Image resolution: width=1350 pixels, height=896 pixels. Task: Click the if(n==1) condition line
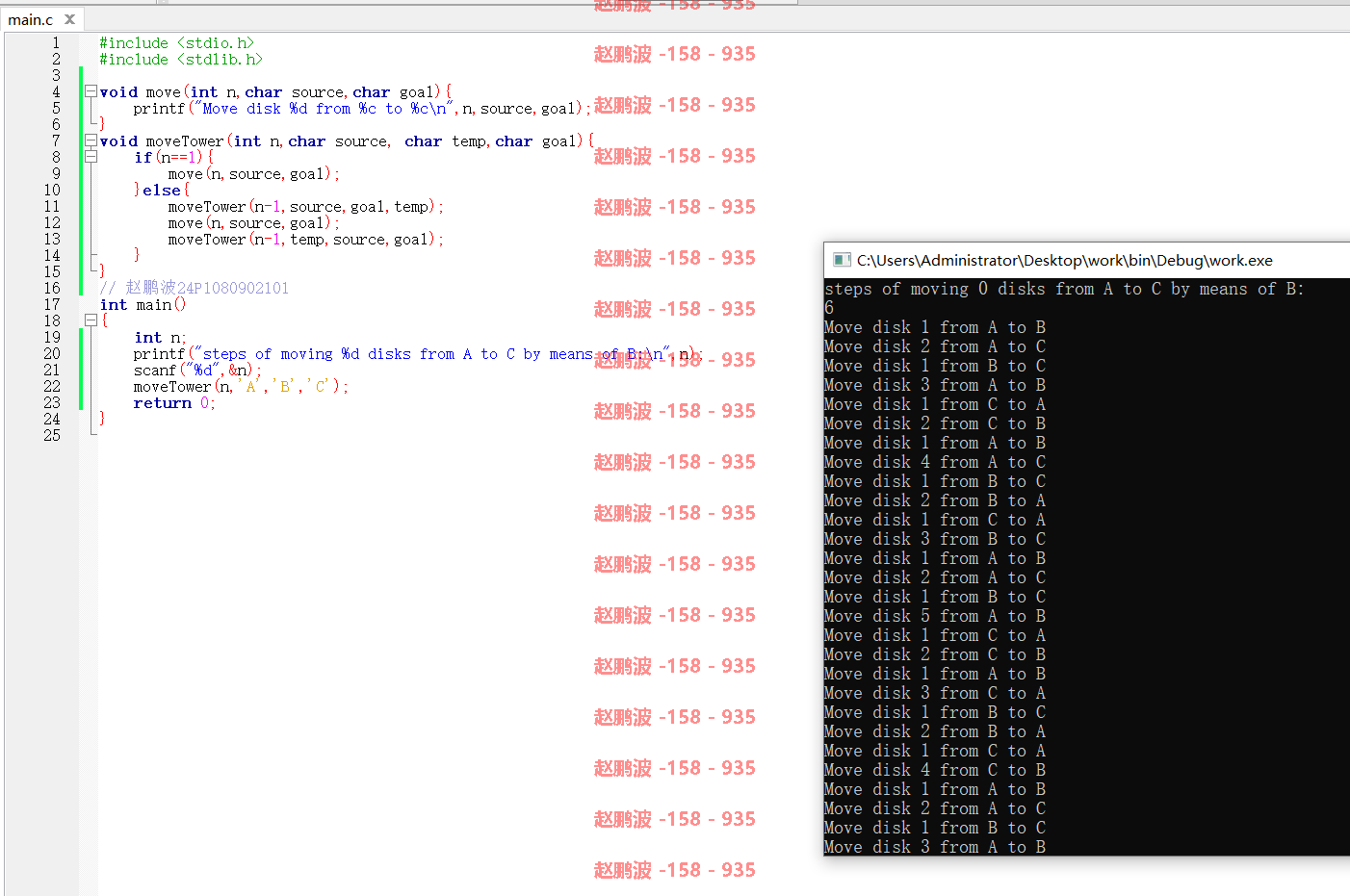pyautogui.click(x=174, y=157)
